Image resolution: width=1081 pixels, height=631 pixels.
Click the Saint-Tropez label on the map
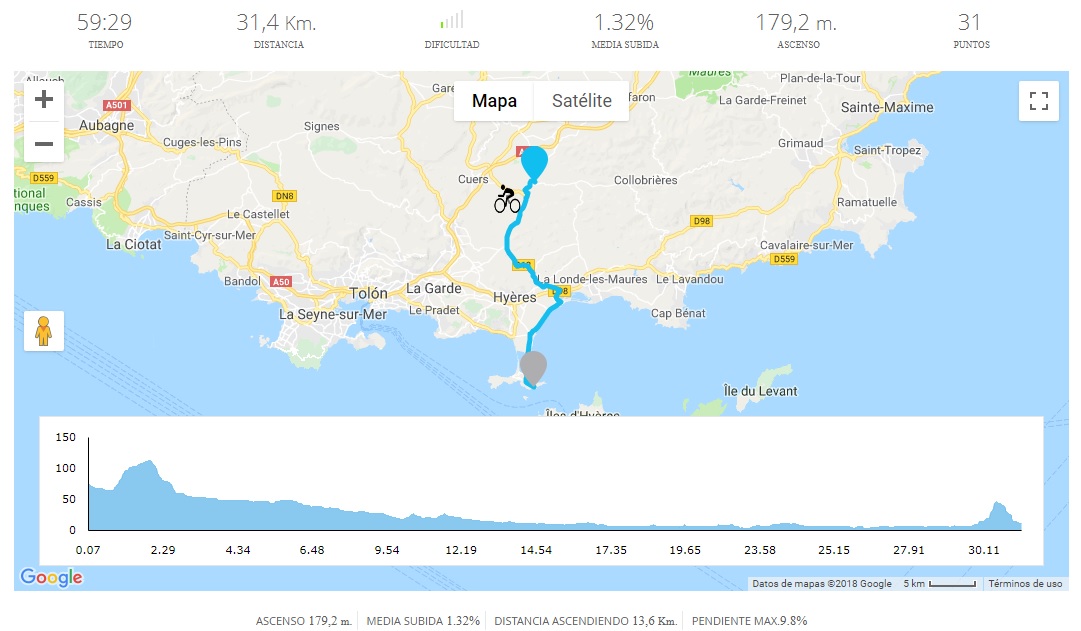[x=886, y=150]
